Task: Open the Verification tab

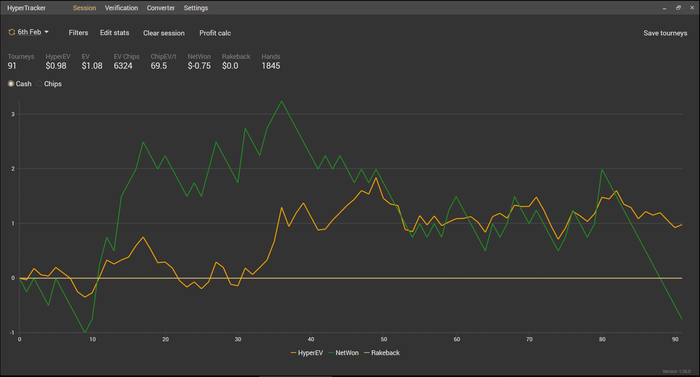Action: pyautogui.click(x=121, y=8)
